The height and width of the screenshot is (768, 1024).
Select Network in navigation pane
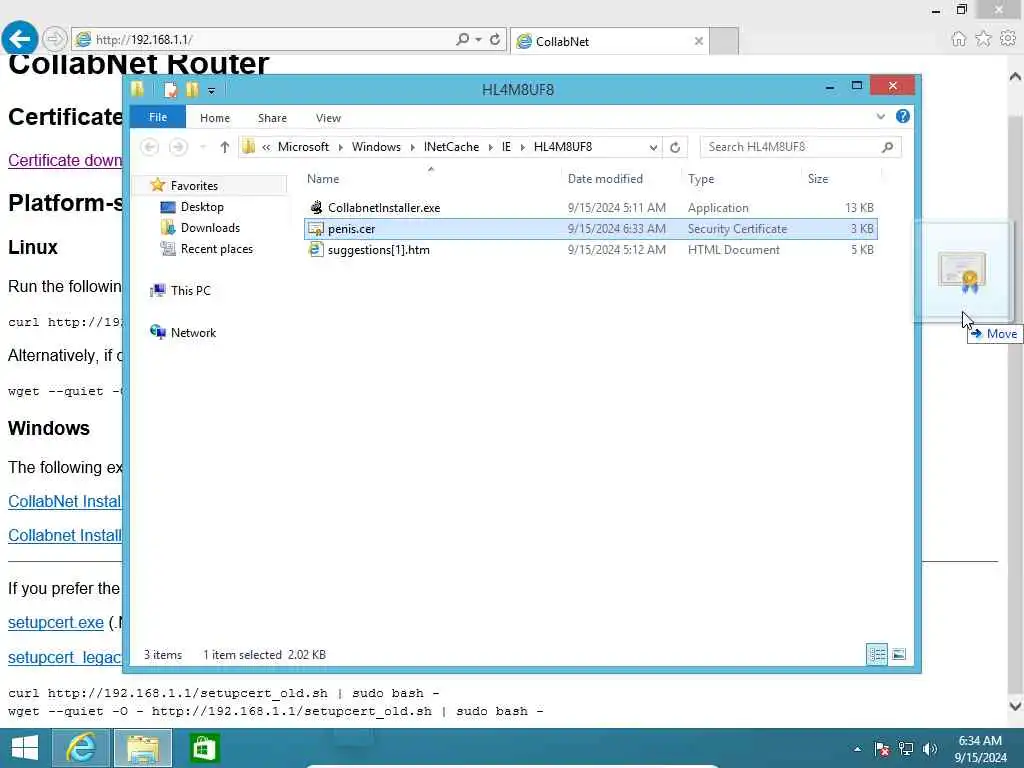click(193, 332)
